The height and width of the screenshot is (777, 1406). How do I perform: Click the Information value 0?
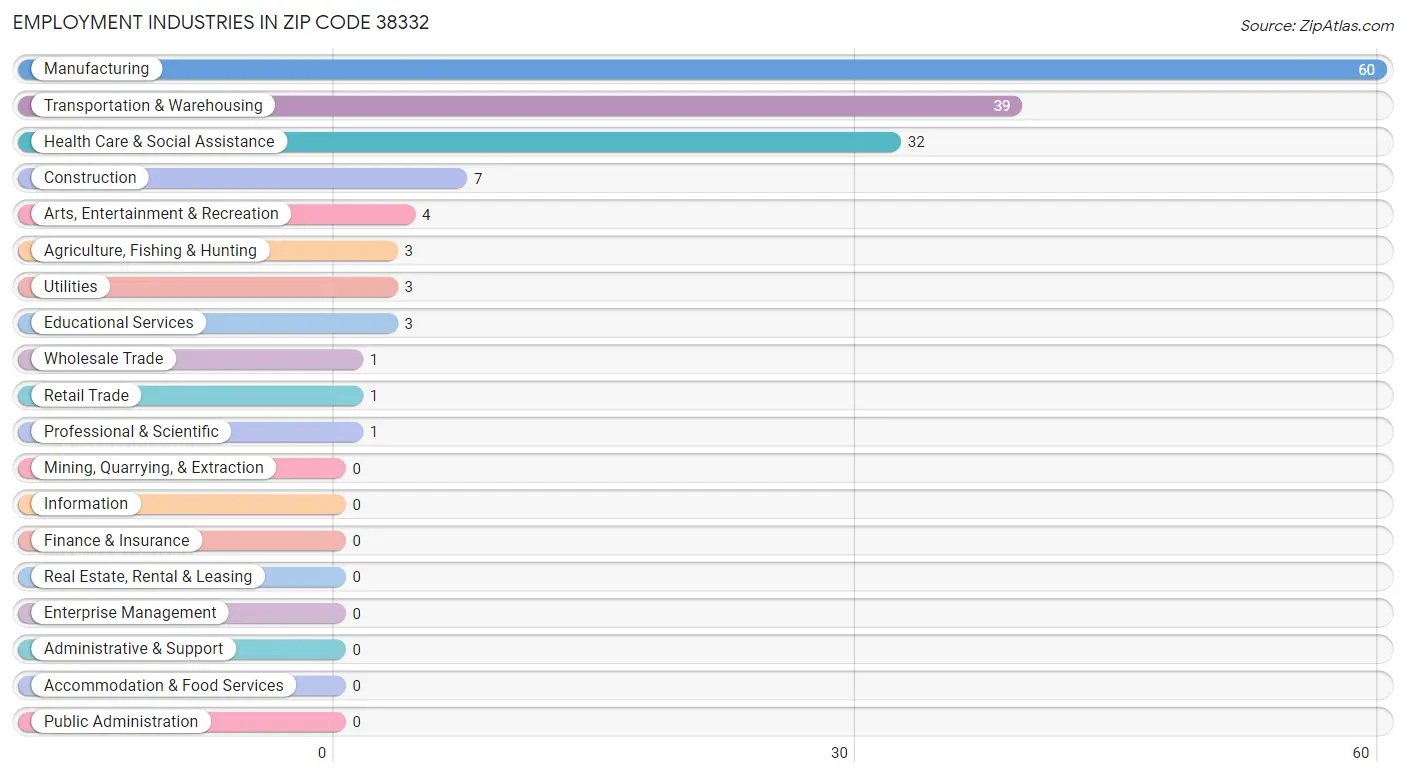356,505
